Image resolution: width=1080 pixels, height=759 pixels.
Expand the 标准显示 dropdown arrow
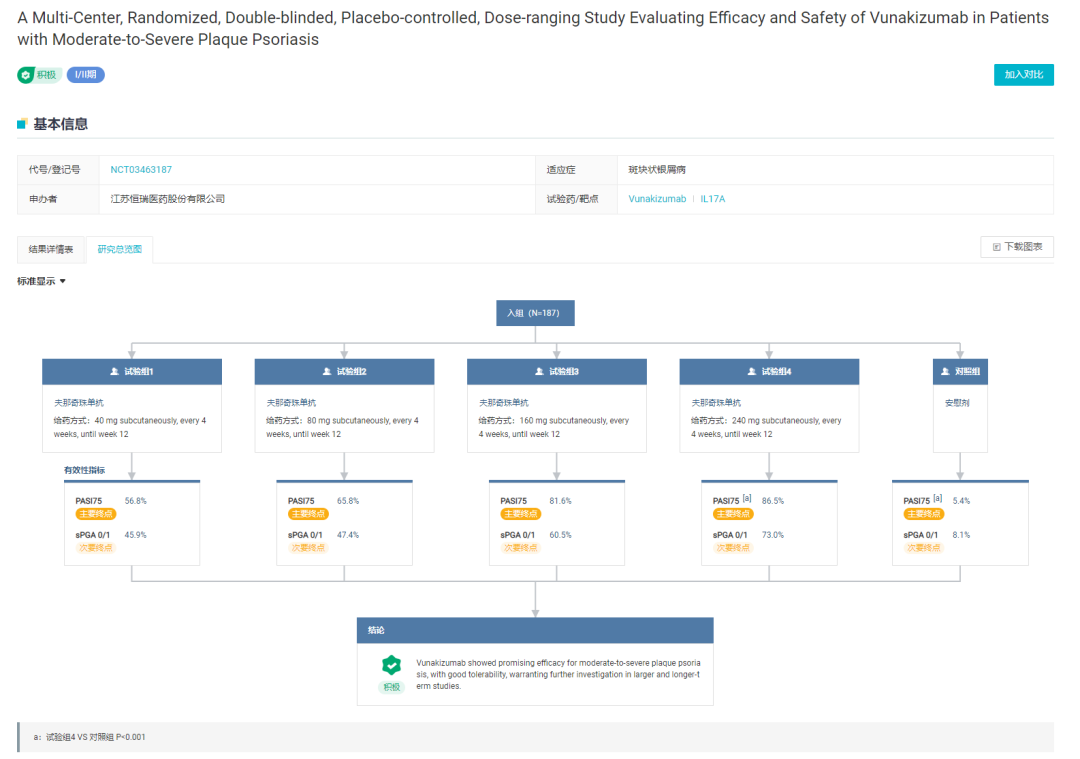coord(63,281)
